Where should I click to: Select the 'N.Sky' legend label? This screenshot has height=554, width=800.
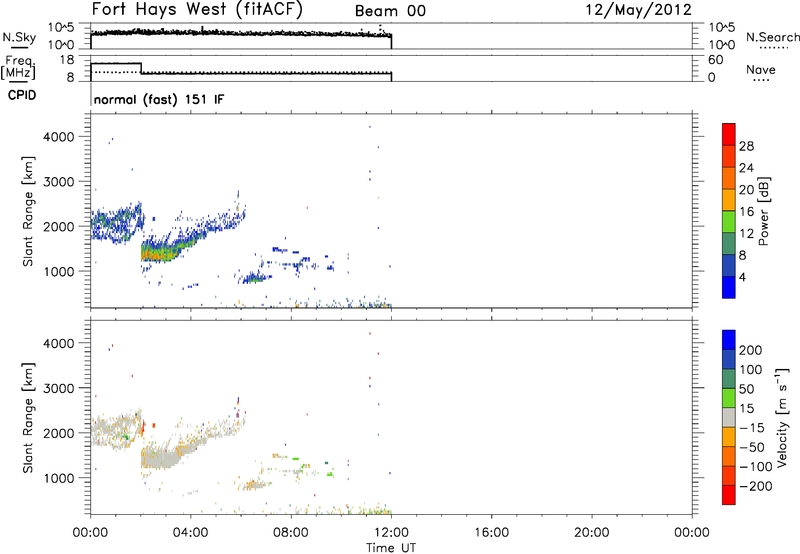19,37
